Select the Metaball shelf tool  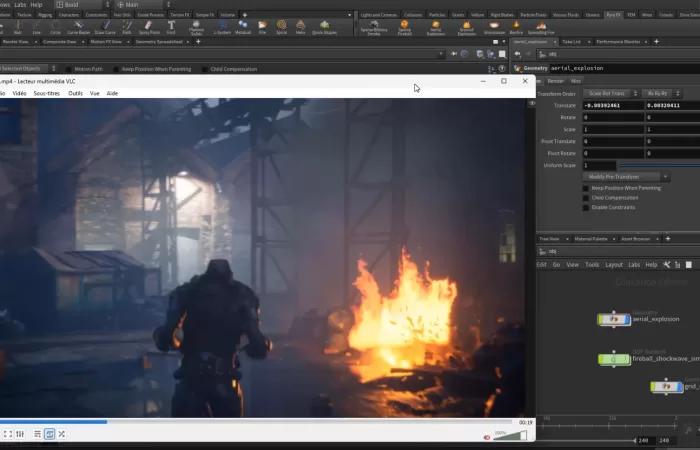[x=243, y=27]
